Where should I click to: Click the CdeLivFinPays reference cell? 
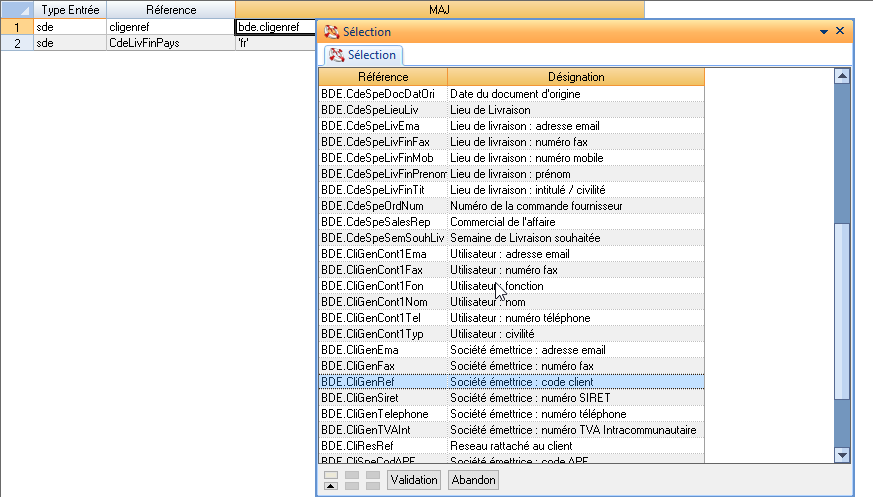168,44
